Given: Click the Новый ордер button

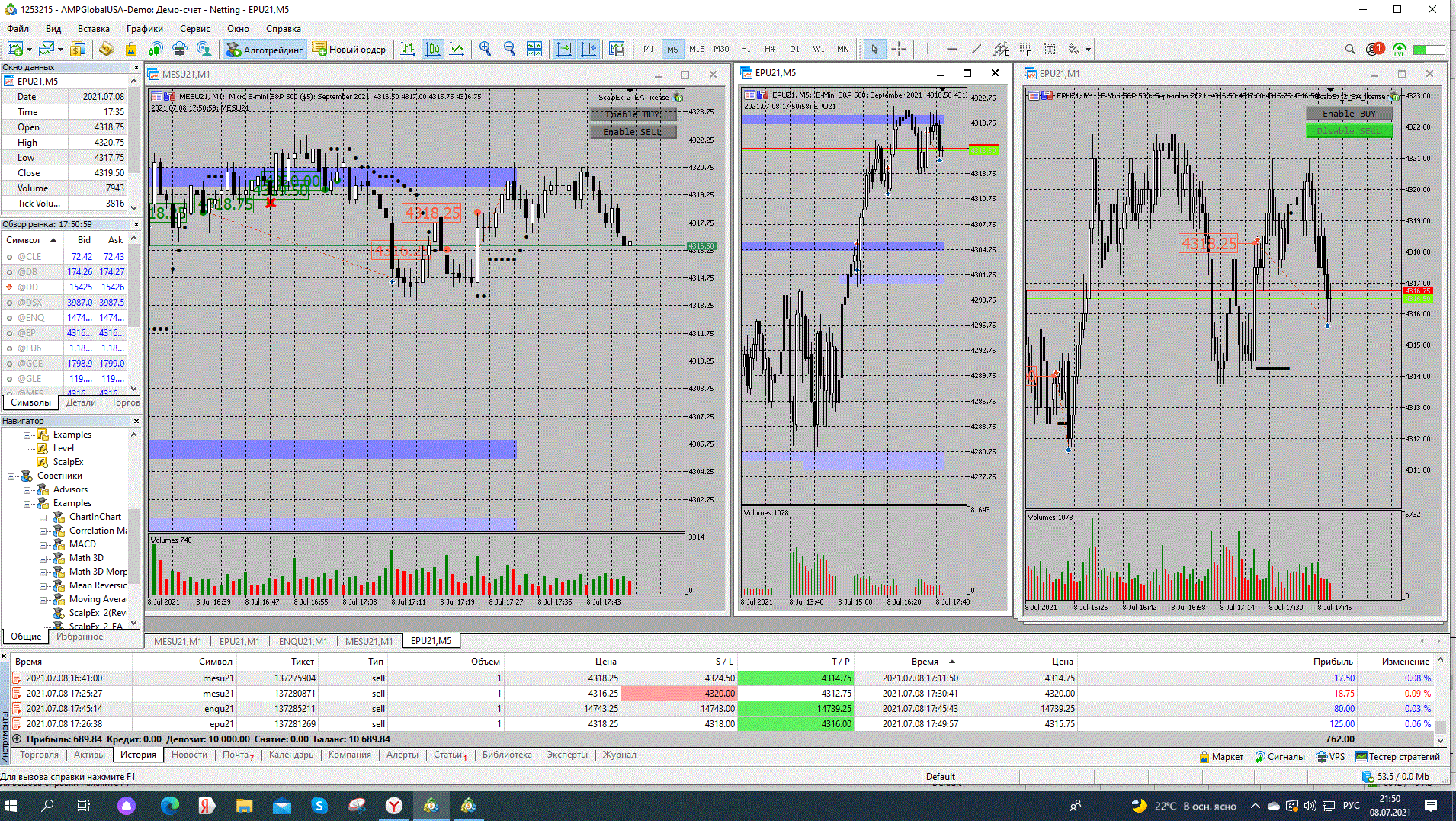Looking at the screenshot, I should click(349, 49).
